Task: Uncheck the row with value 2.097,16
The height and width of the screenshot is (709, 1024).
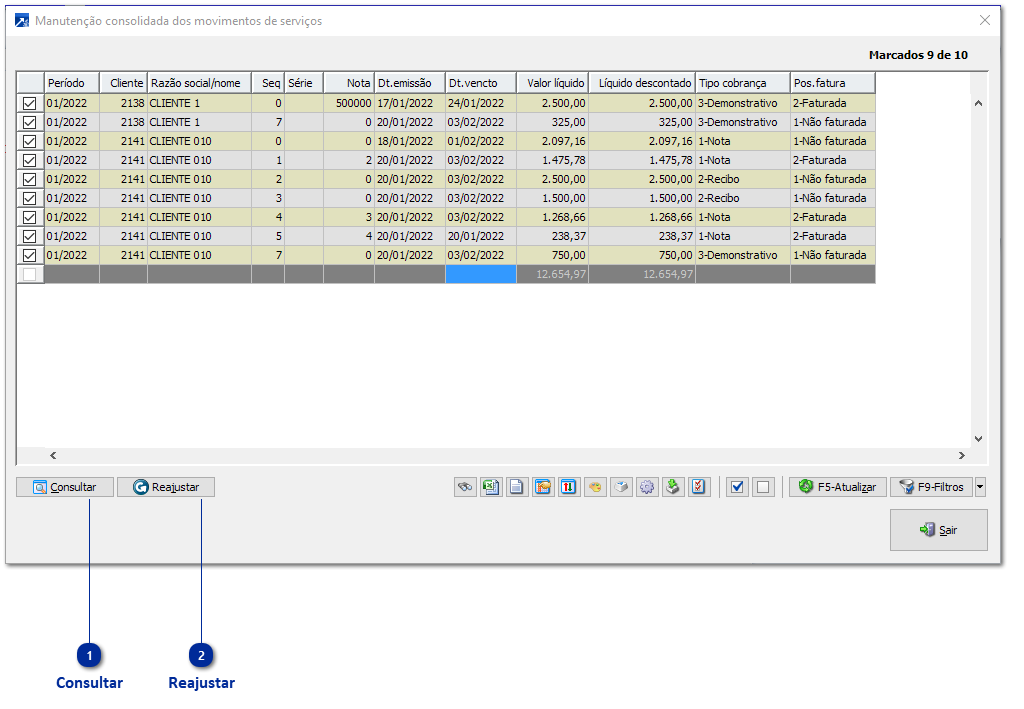Action: (29, 141)
